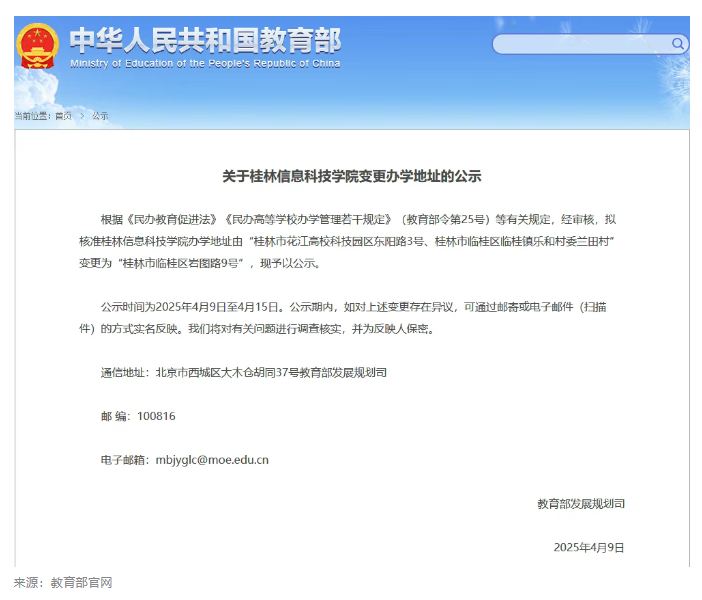Click the email address mbjyglc@moe.edu.cn
The width and height of the screenshot is (702, 600).
point(213,460)
